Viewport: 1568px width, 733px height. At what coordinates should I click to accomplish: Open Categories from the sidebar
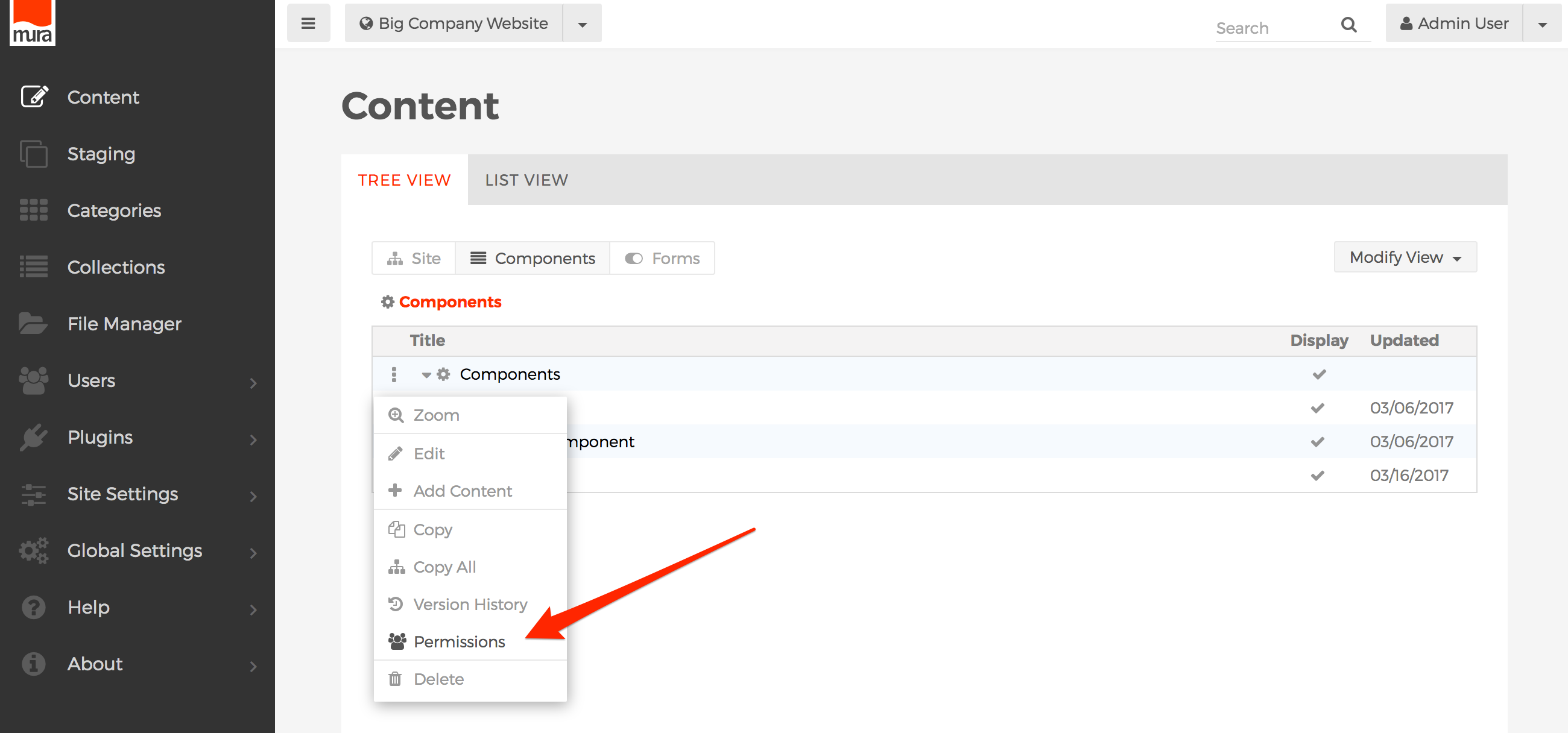(114, 210)
